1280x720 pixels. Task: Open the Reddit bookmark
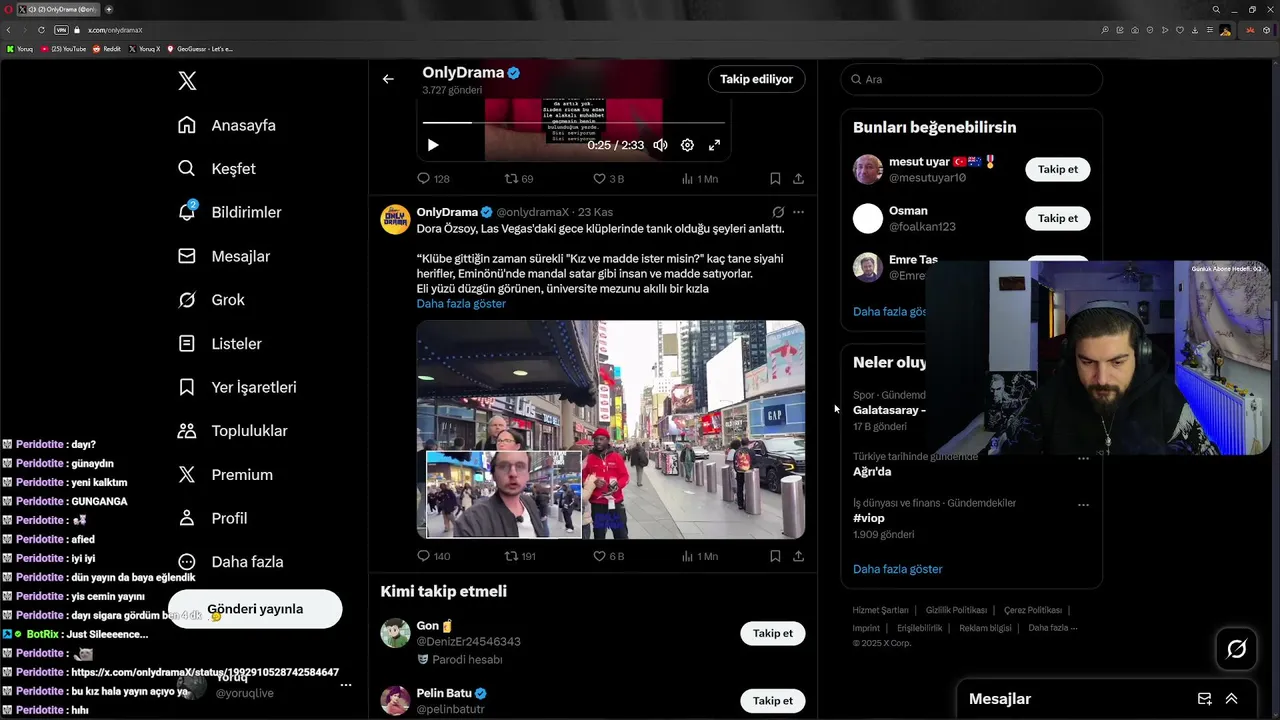[107, 49]
